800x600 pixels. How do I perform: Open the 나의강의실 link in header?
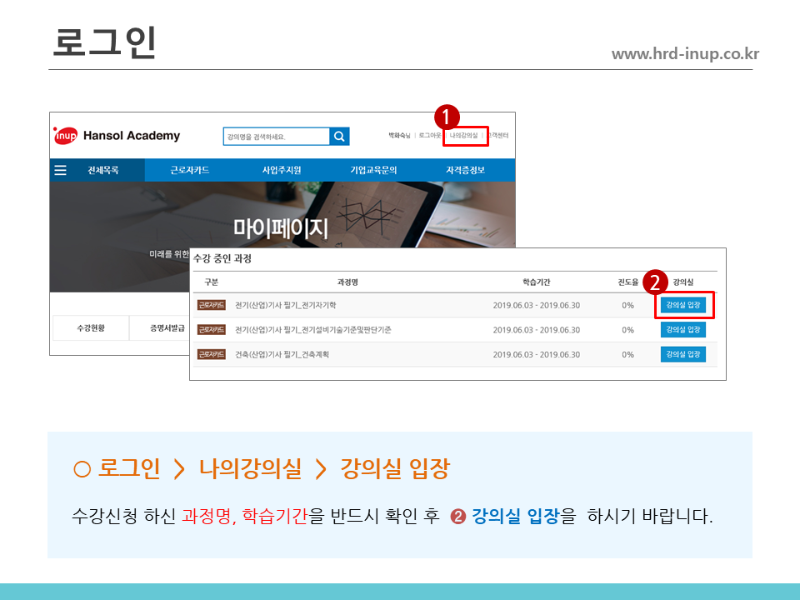pos(464,135)
